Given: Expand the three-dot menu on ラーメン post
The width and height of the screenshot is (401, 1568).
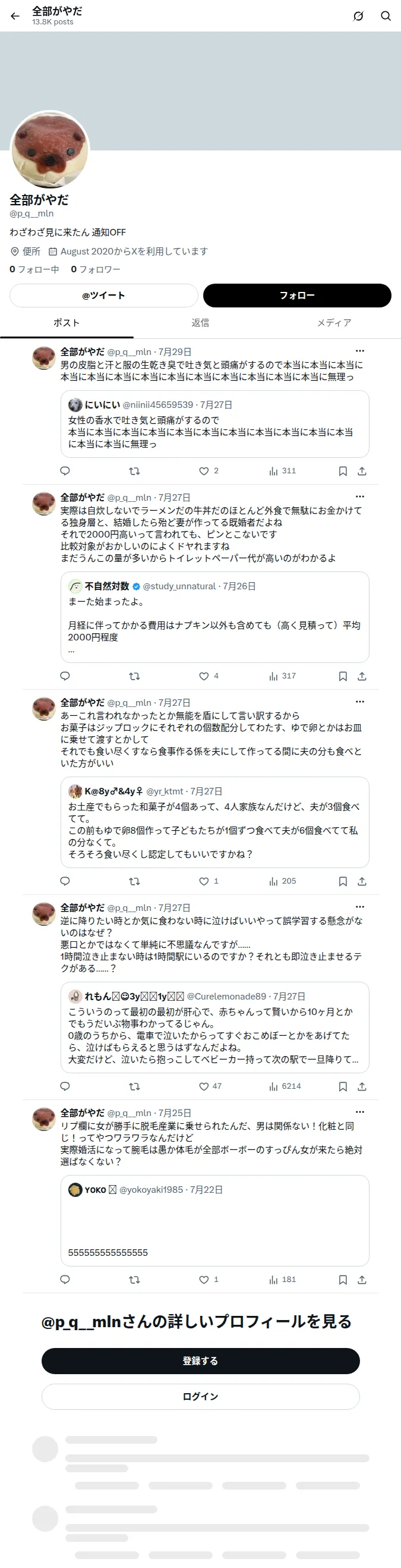Looking at the screenshot, I should pos(359,497).
